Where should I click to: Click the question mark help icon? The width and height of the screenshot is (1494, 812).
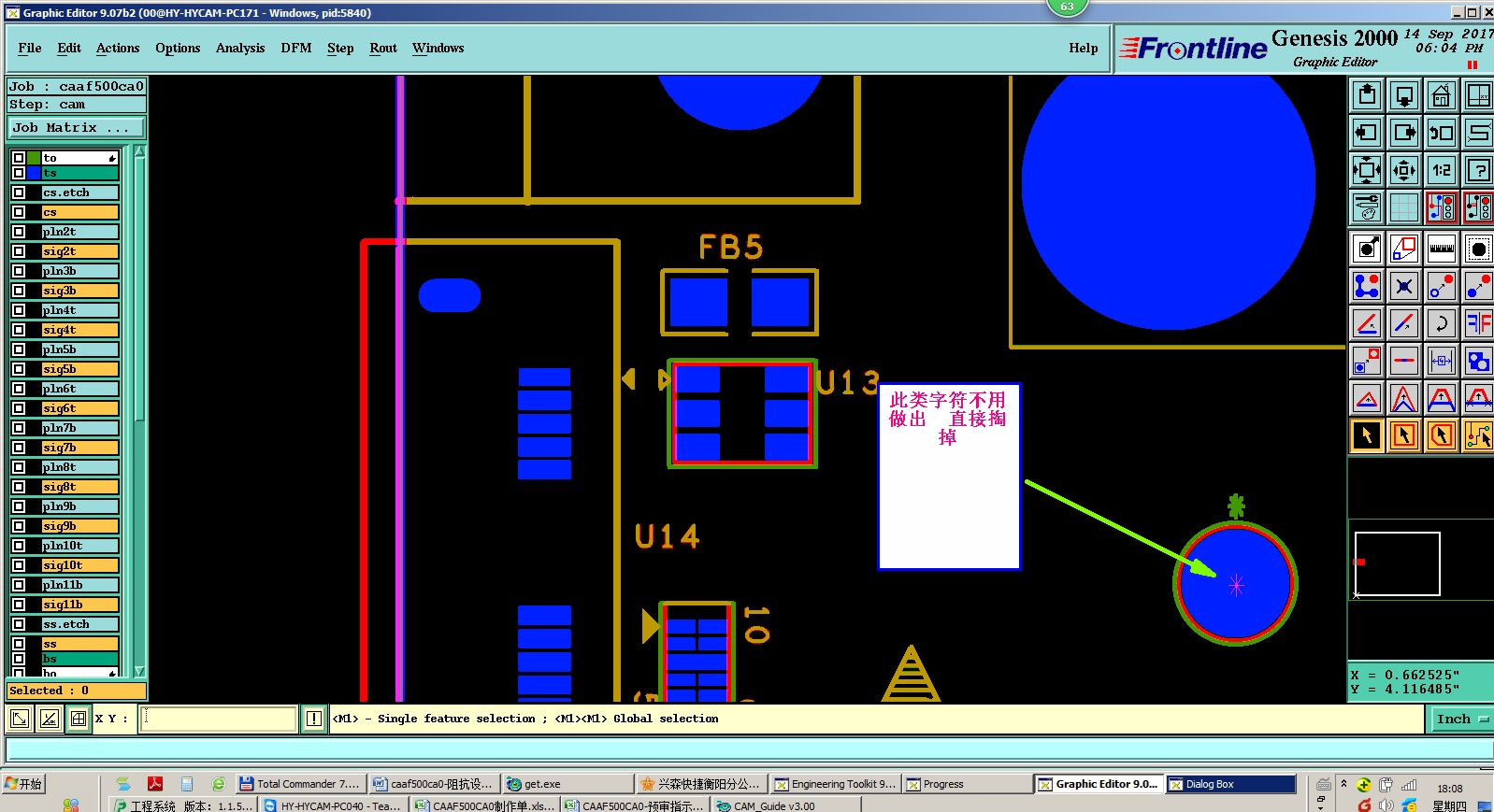pos(1479,170)
